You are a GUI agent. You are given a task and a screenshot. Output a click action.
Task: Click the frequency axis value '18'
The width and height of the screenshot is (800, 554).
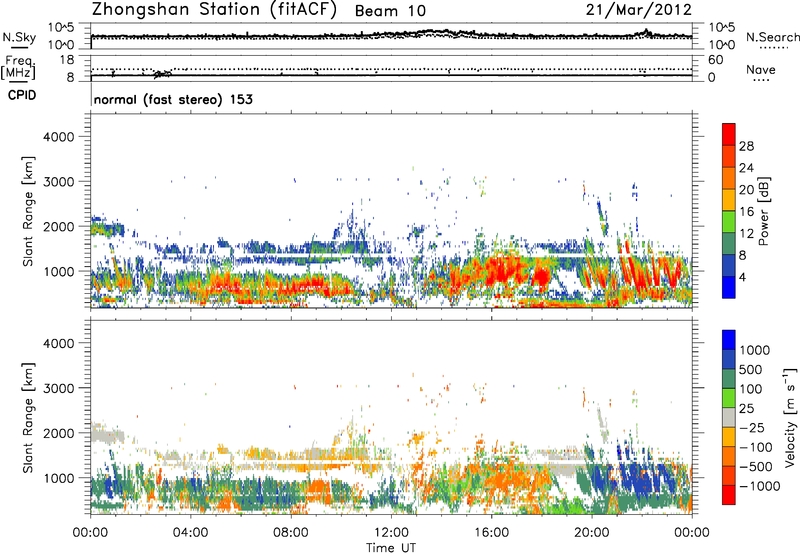tap(67, 60)
